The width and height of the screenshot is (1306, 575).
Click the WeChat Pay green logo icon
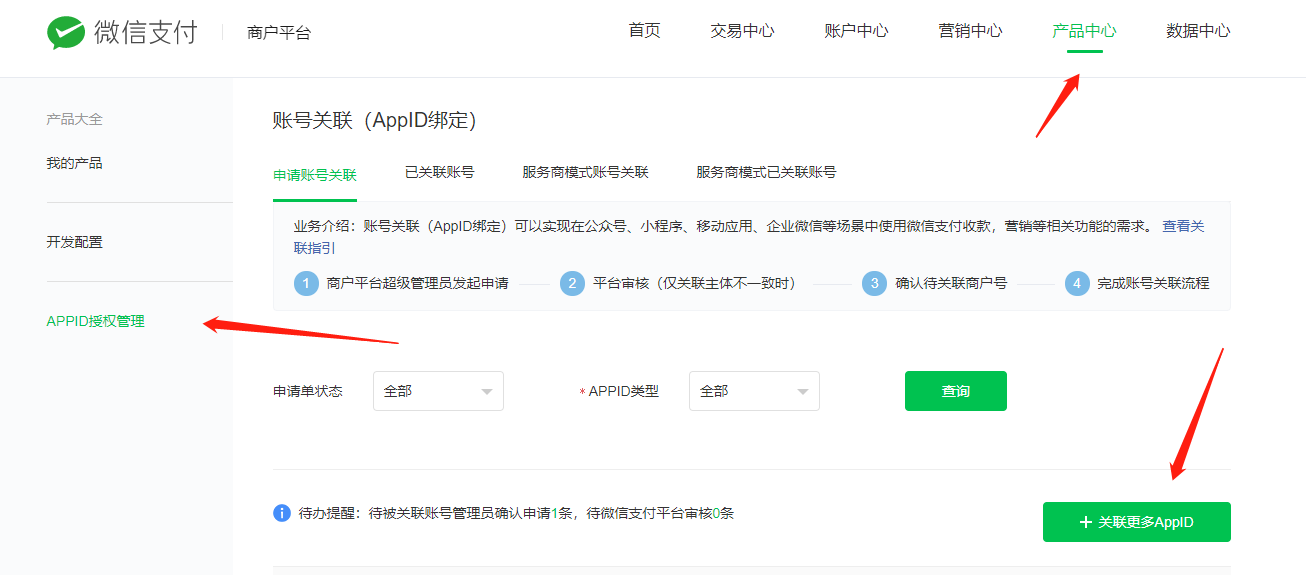coord(65,32)
